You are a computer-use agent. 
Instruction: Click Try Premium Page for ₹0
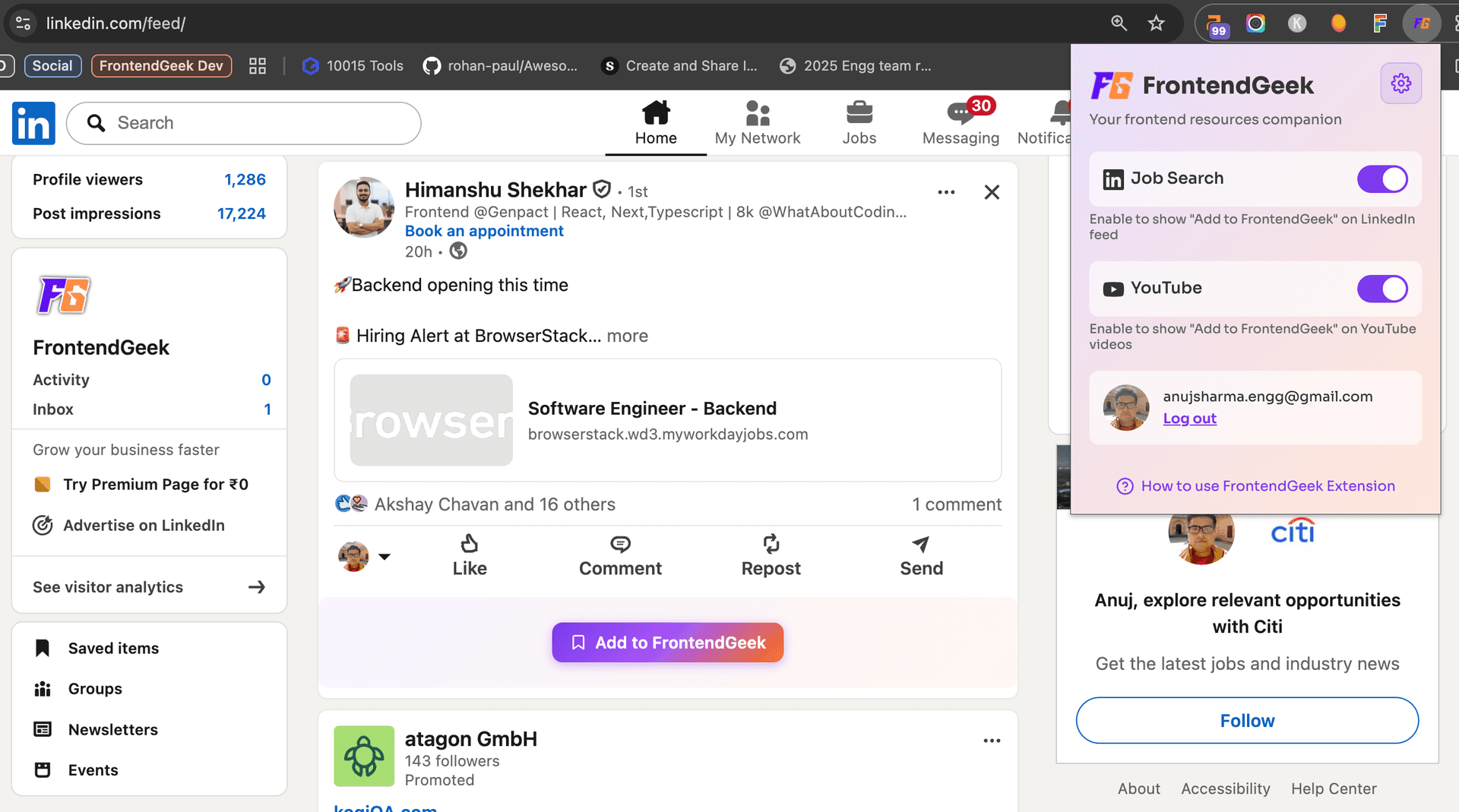pos(141,485)
